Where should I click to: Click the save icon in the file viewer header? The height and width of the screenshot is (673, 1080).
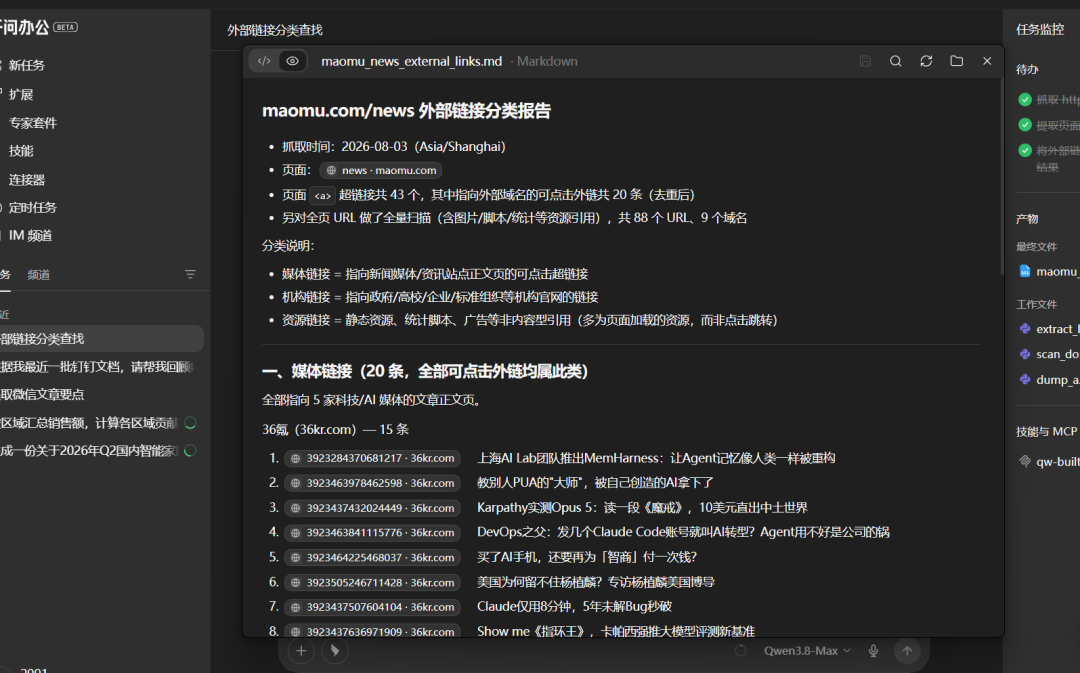point(865,61)
